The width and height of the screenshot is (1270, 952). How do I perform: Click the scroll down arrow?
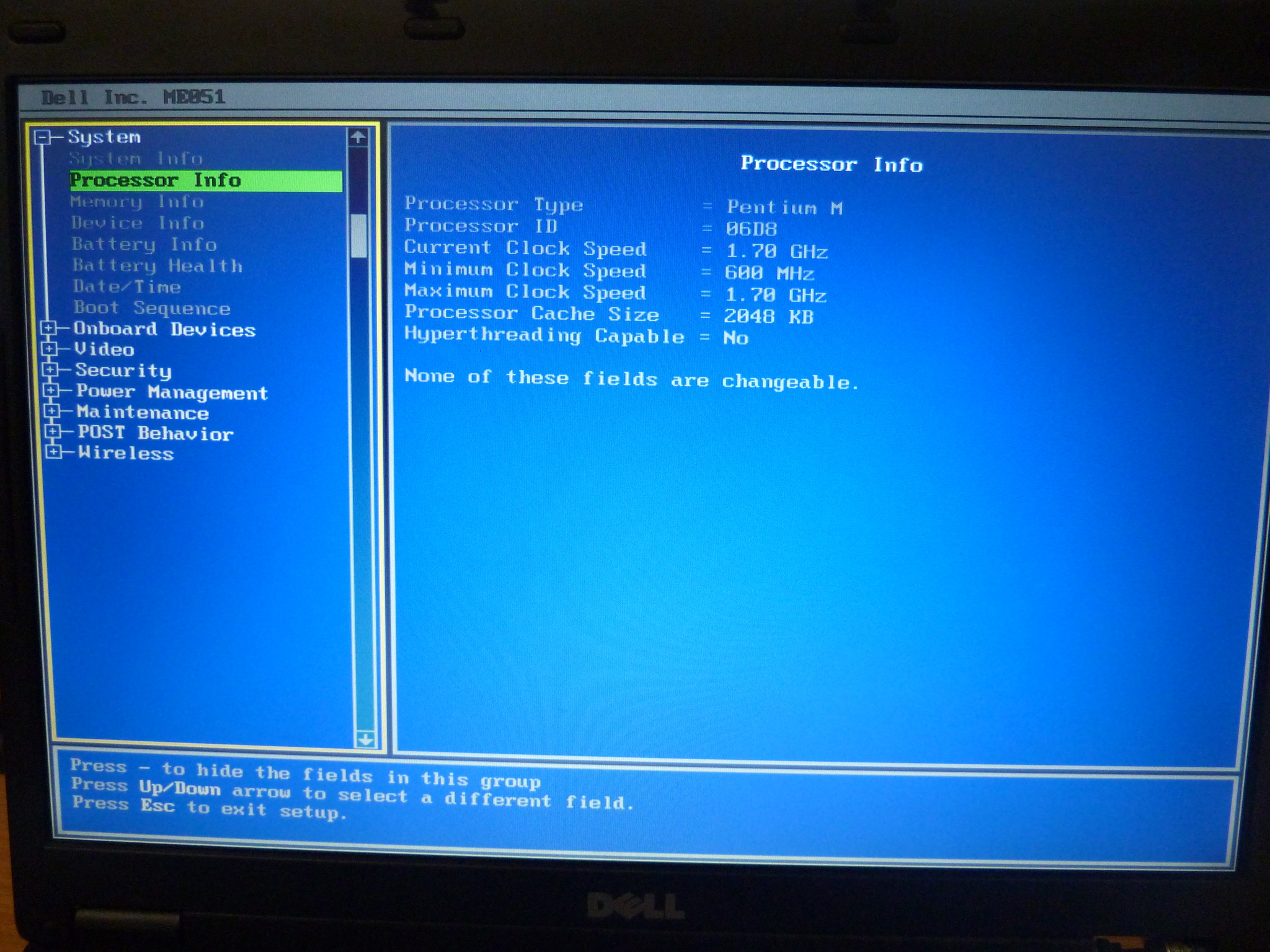coord(365,739)
